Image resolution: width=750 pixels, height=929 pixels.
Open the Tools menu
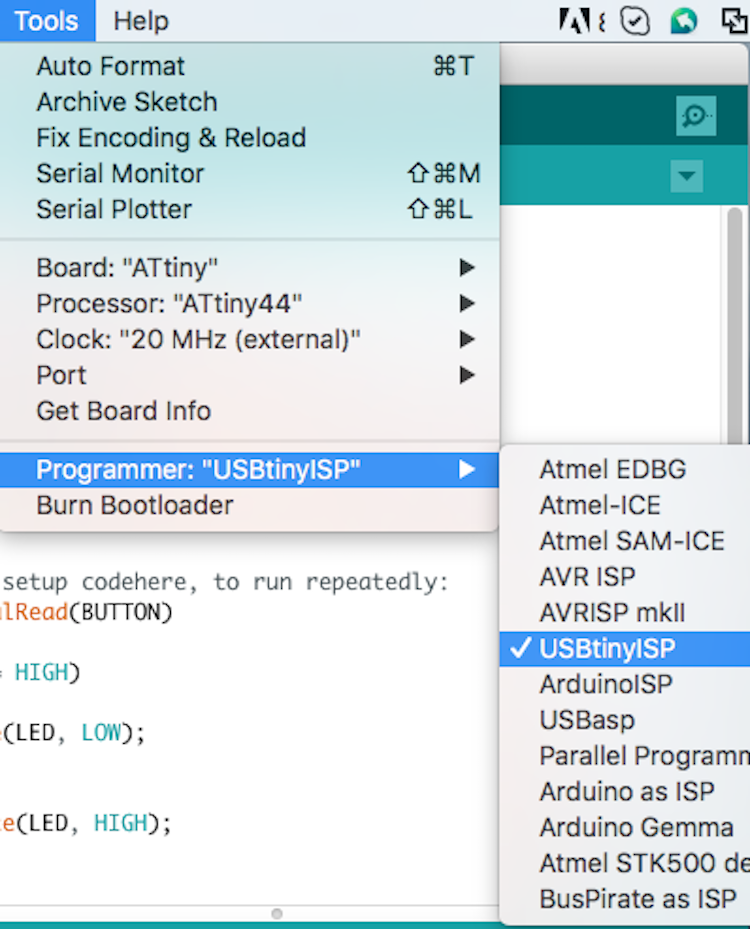point(46,21)
